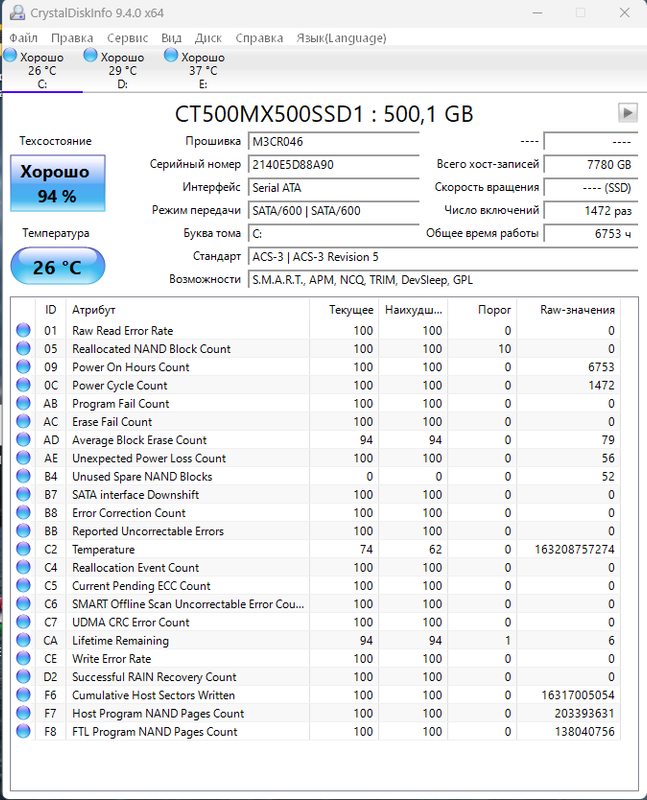Click status orb for Error Correction Count

(x=23, y=512)
